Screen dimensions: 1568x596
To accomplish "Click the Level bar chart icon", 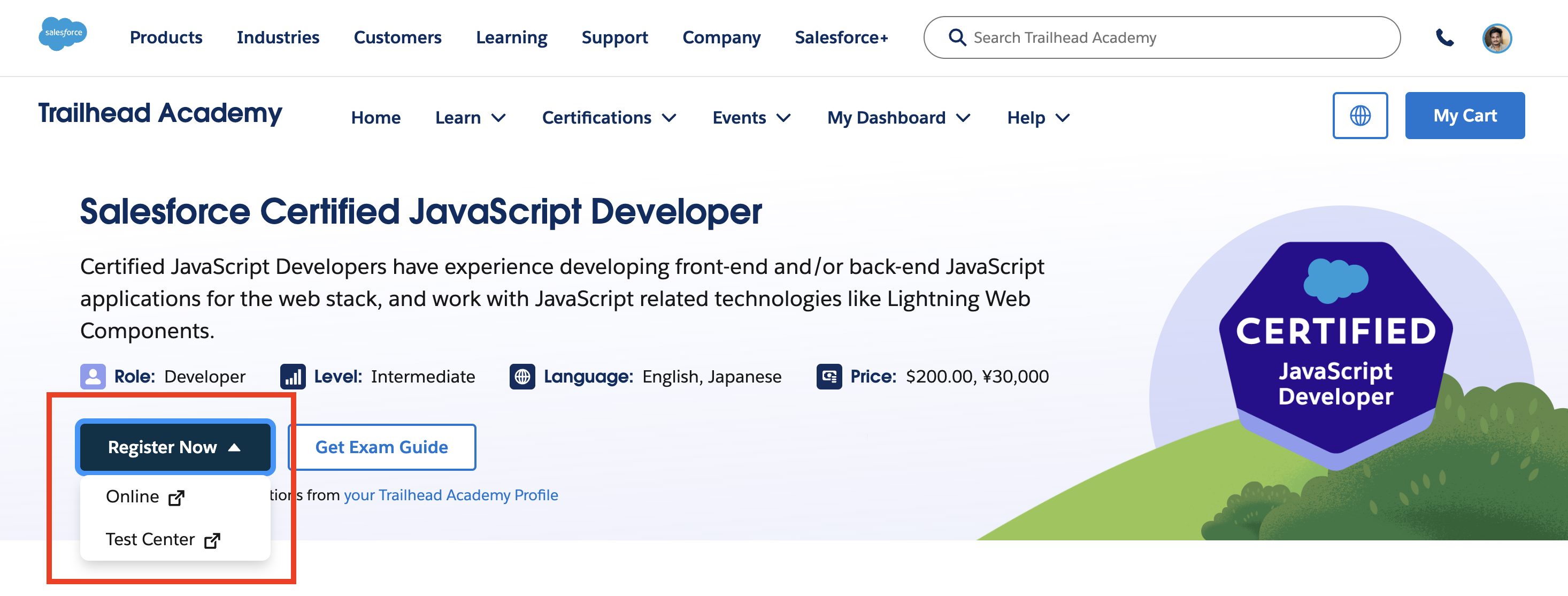I will 293,376.
